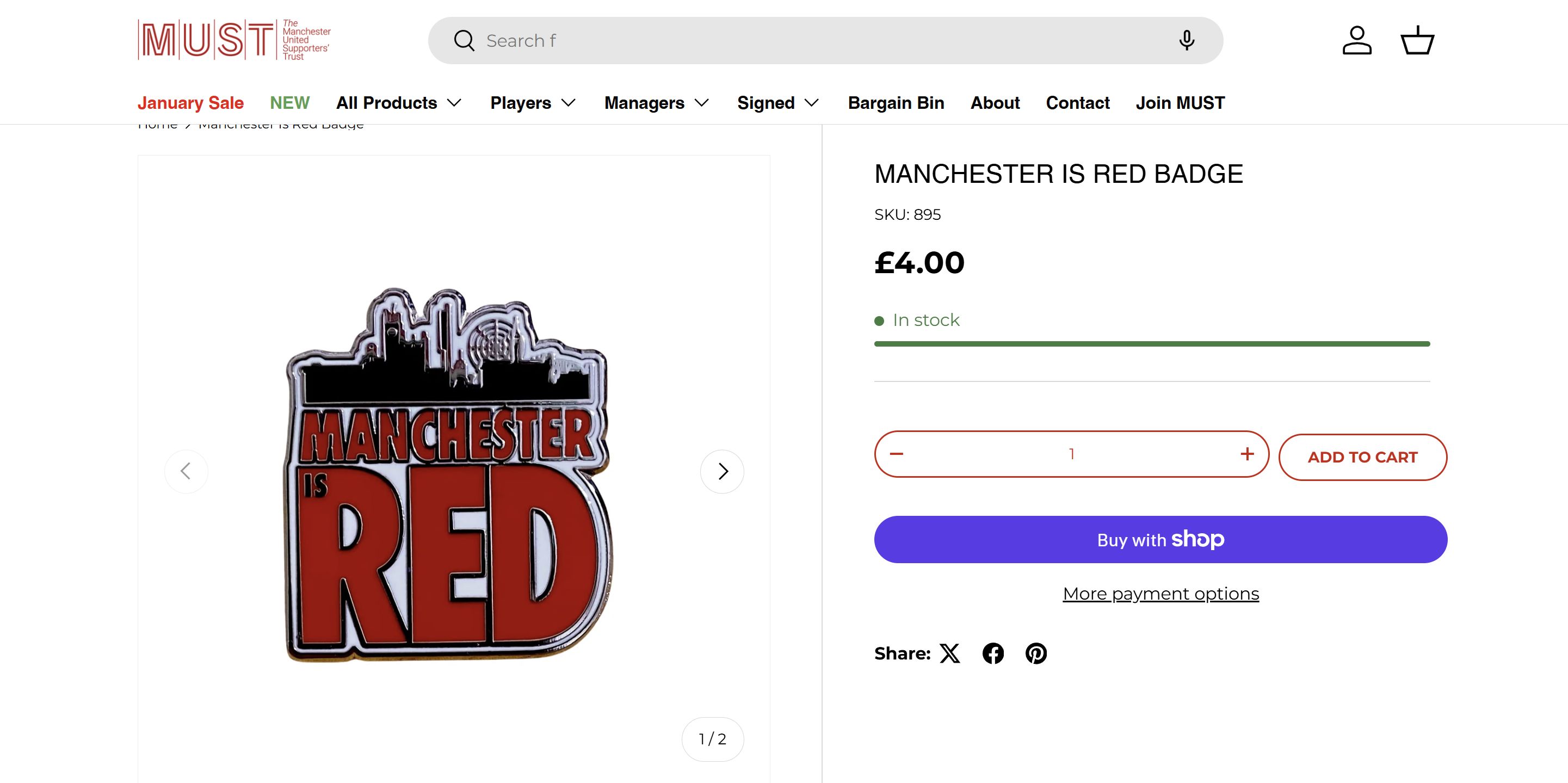The image size is (1568, 783).
Task: Show next product image arrow
Action: pos(722,471)
